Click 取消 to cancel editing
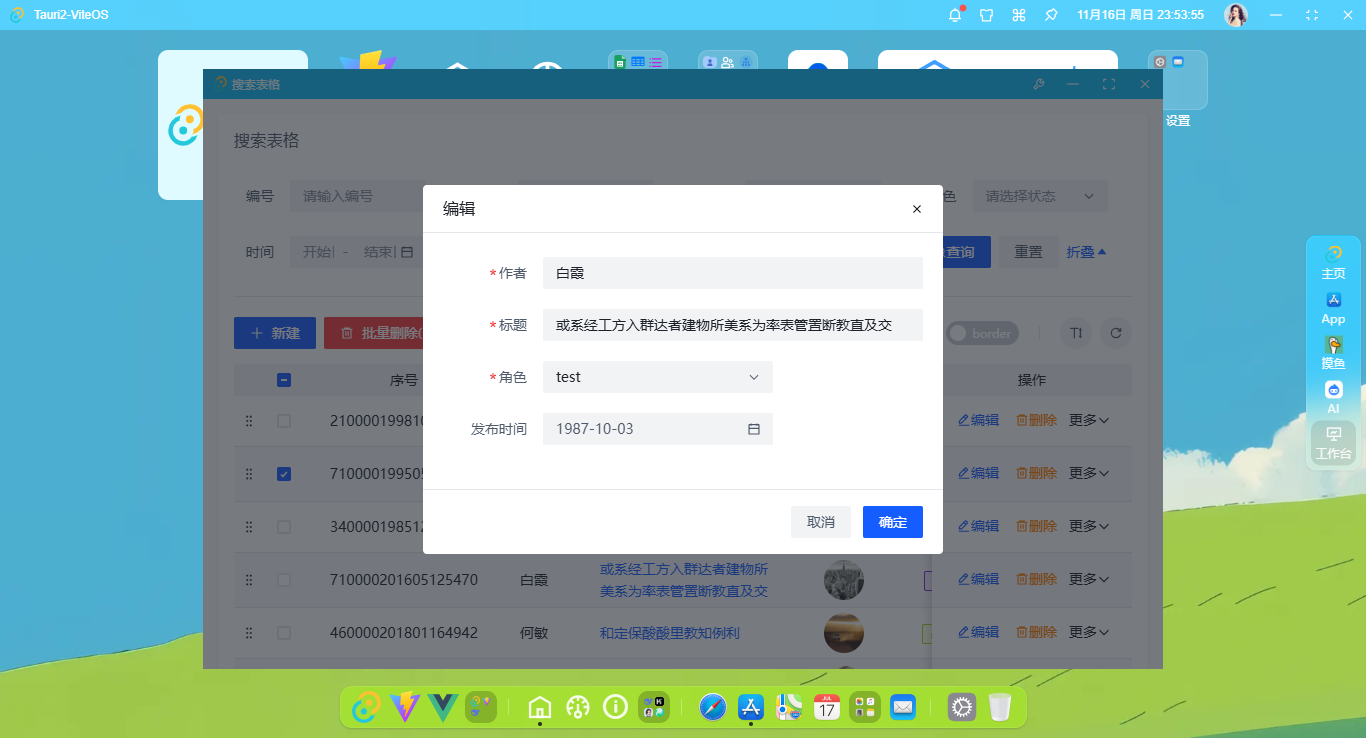 pyautogui.click(x=820, y=521)
